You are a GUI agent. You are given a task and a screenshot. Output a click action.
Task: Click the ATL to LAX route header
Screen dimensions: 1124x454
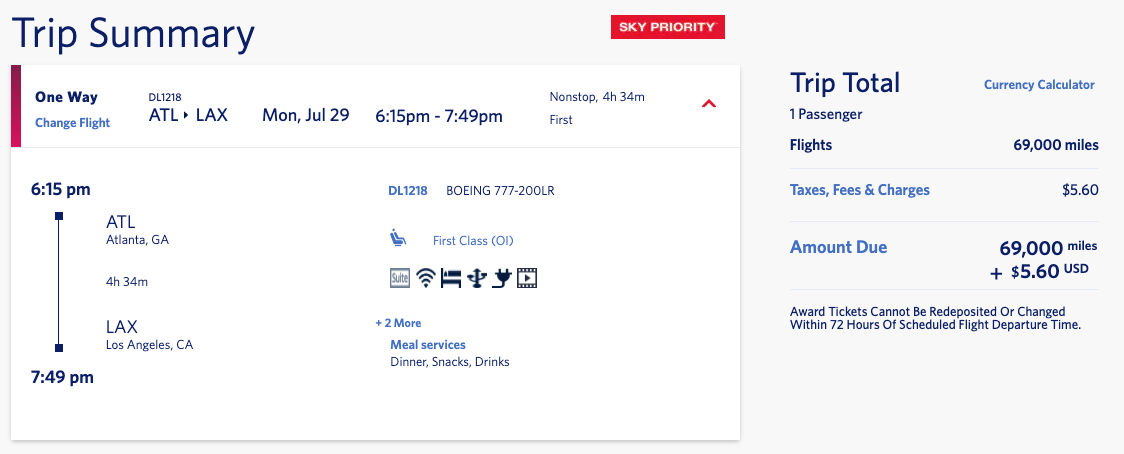click(188, 115)
